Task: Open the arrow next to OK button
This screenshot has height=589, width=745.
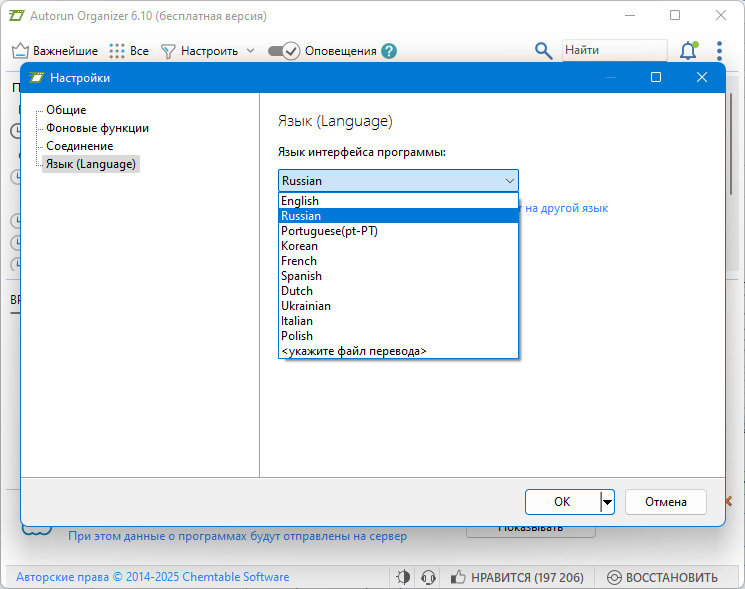Action: click(x=607, y=502)
